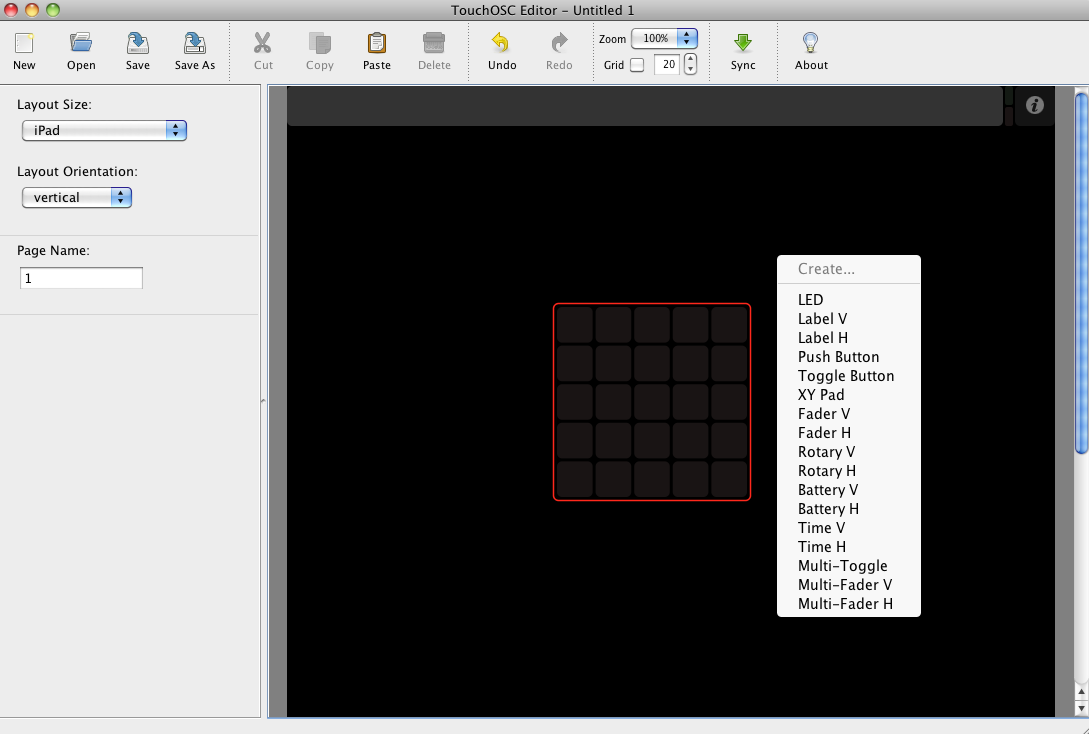Screen dimensions: 1089x734
Task: Open the About lightbulb icon
Action: [x=811, y=43]
